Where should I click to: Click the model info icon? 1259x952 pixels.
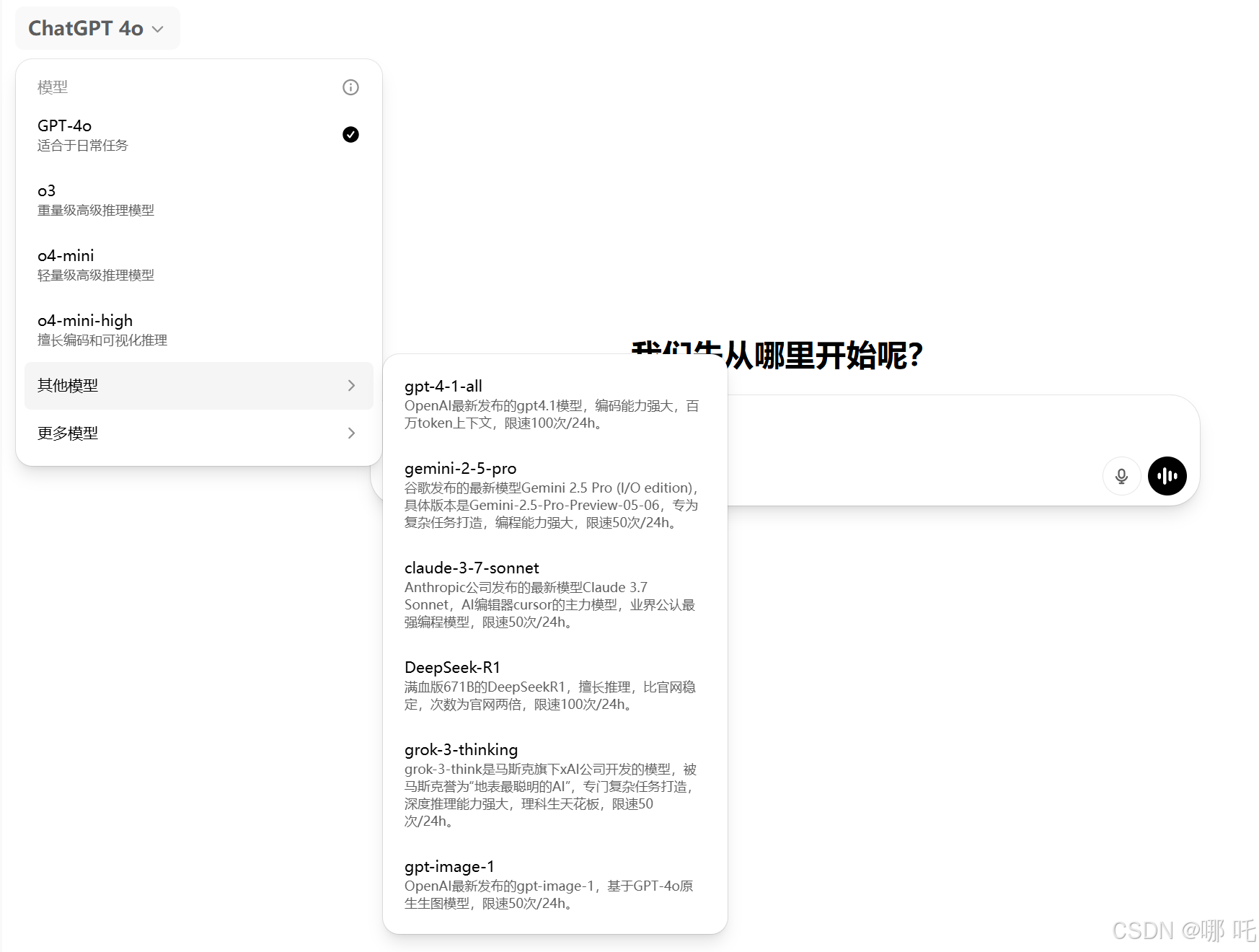[x=350, y=87]
